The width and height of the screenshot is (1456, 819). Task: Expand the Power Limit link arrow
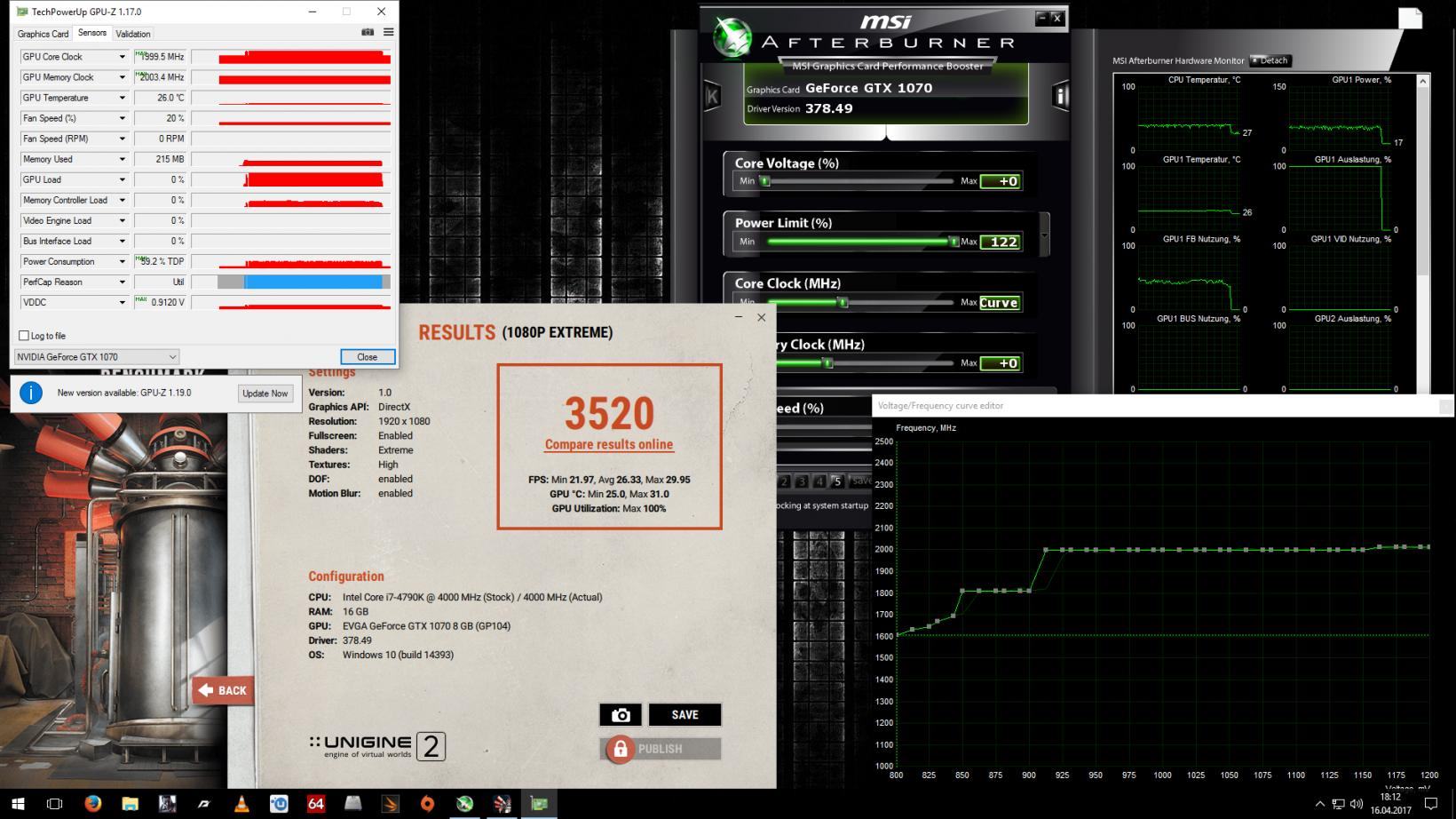click(1045, 235)
